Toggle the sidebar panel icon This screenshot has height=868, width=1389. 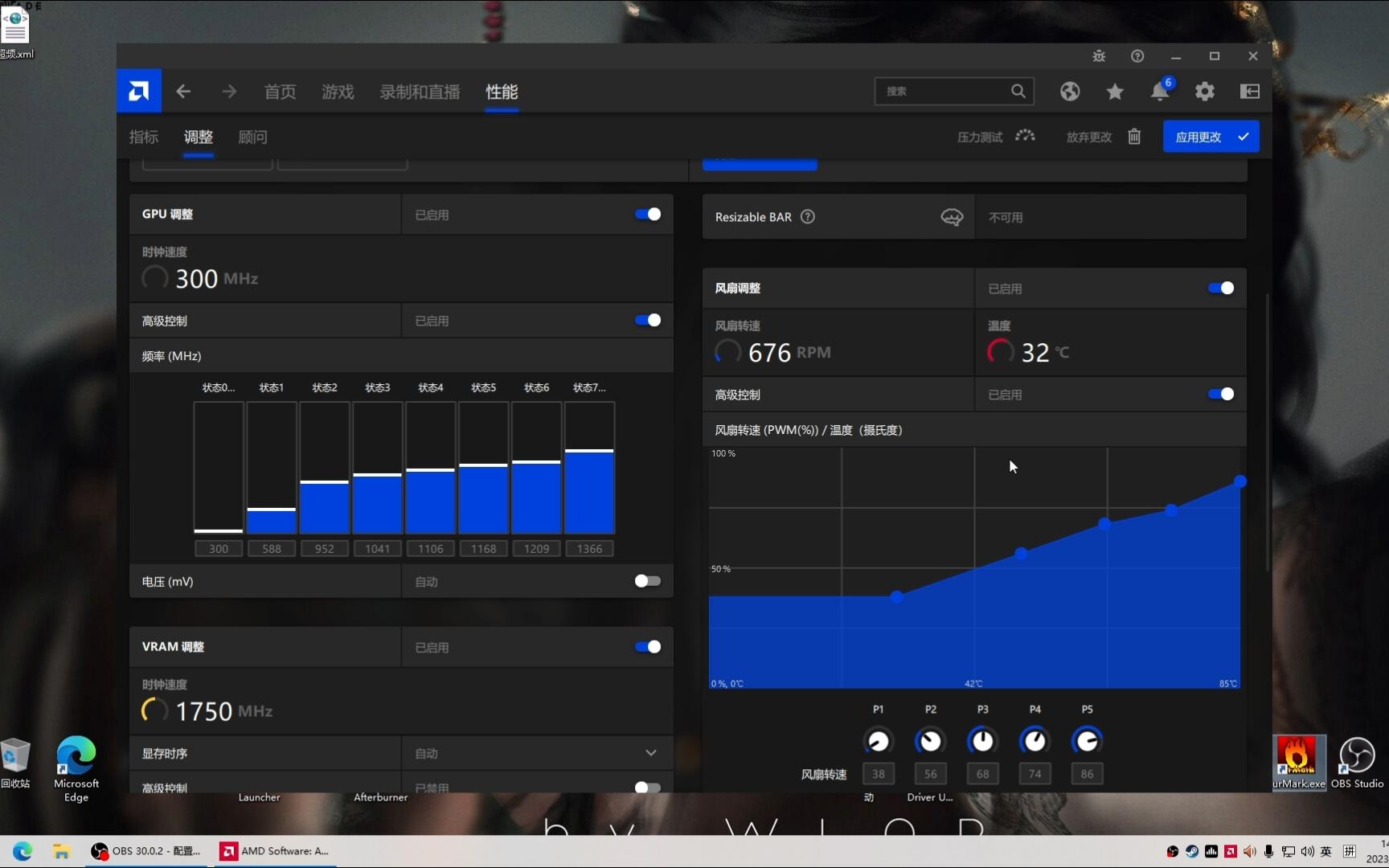click(x=1250, y=92)
